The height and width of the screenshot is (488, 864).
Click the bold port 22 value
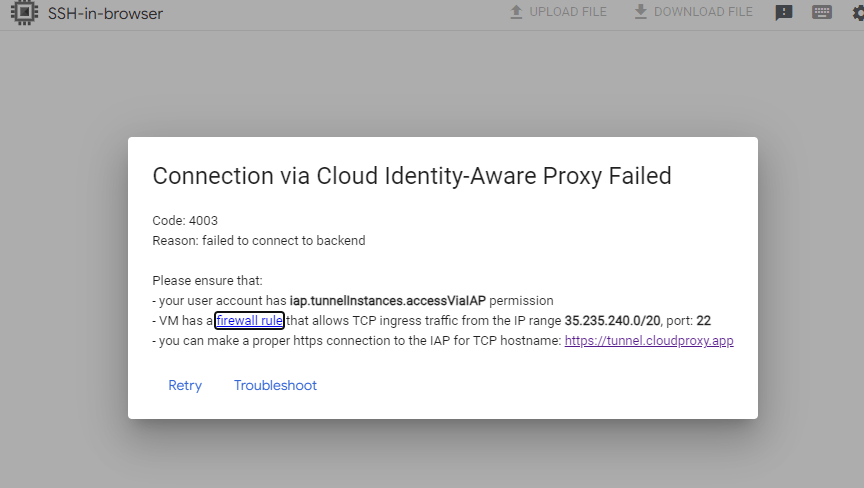coord(703,320)
